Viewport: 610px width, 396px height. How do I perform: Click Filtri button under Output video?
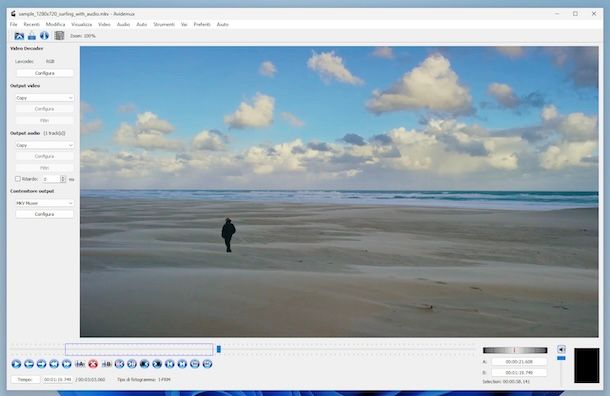(x=44, y=121)
